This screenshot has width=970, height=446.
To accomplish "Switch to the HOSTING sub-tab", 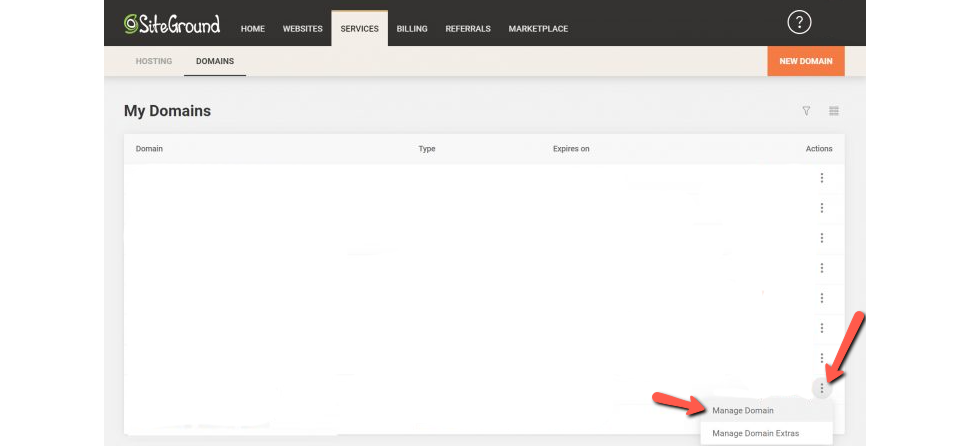I will 153,61.
